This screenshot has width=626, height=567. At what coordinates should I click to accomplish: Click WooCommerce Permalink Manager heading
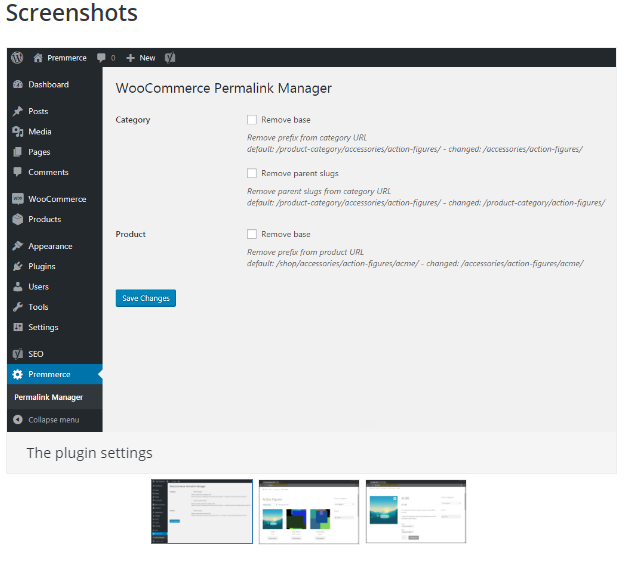224,88
